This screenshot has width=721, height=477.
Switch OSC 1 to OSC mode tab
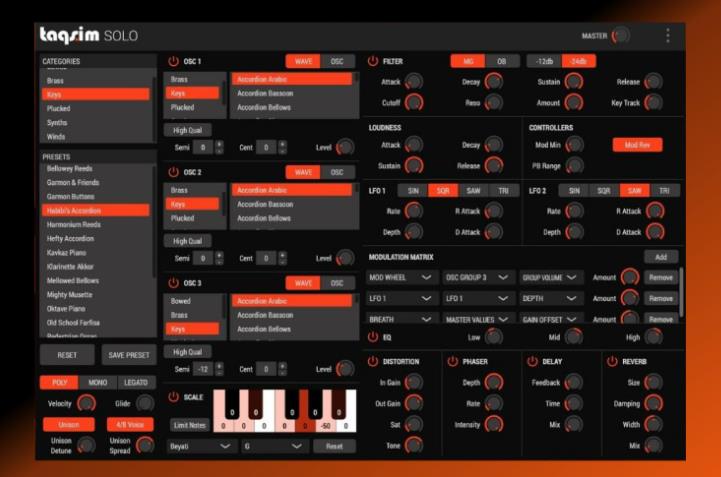pos(337,61)
